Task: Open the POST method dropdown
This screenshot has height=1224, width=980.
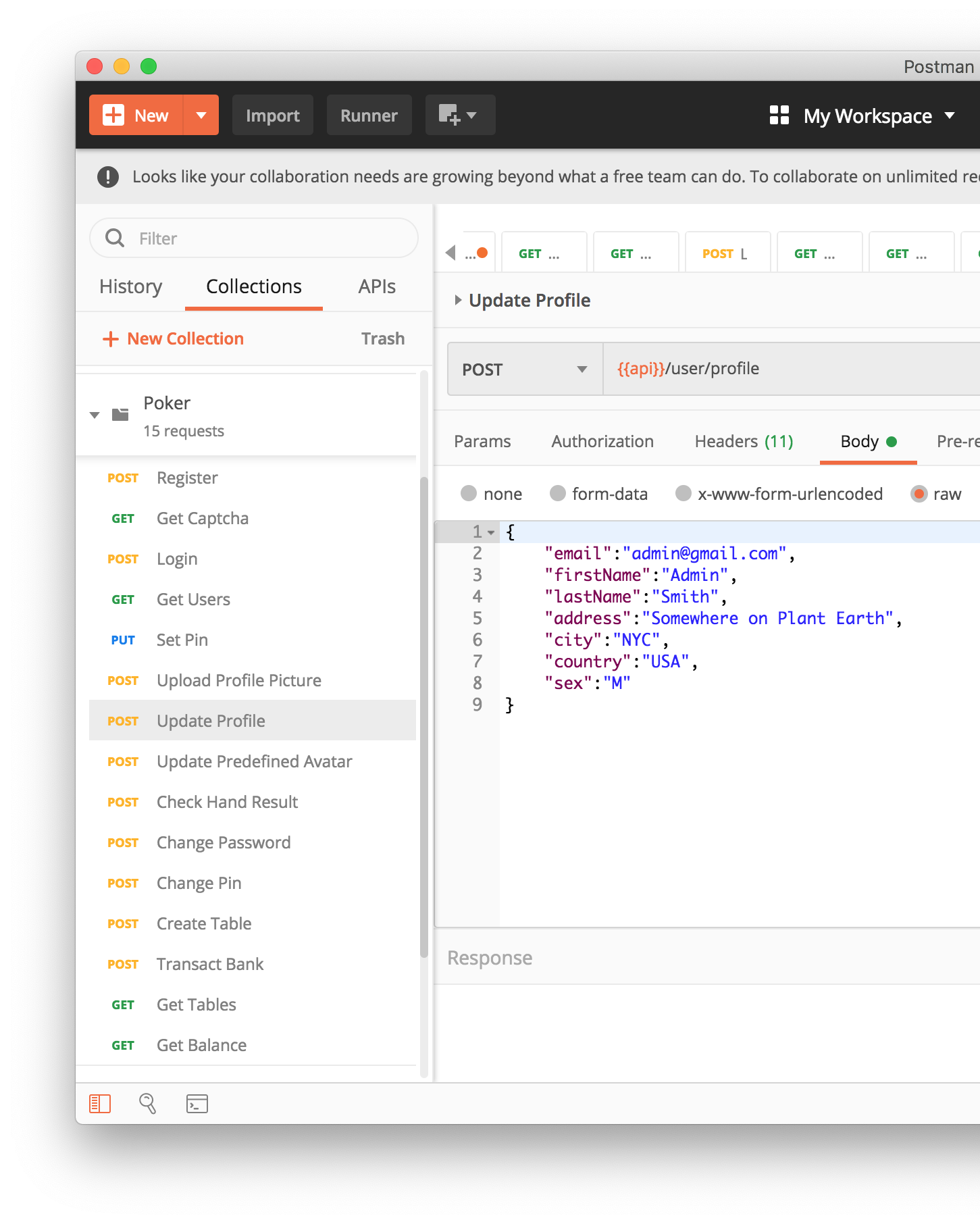Action: [525, 369]
